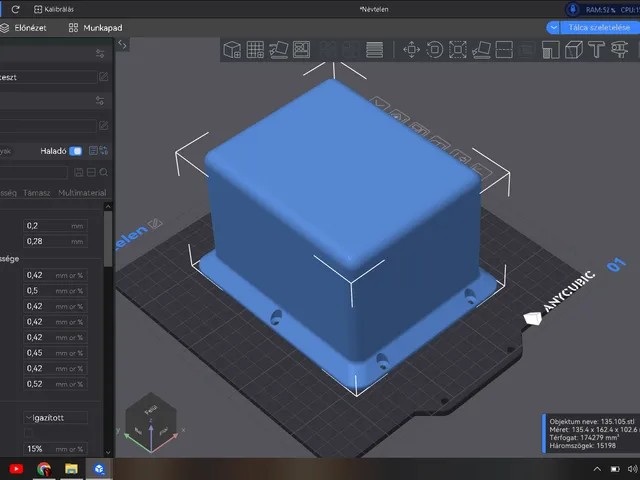Open the Multimaterial settings tab
This screenshot has width=640, height=480.
tap(82, 193)
